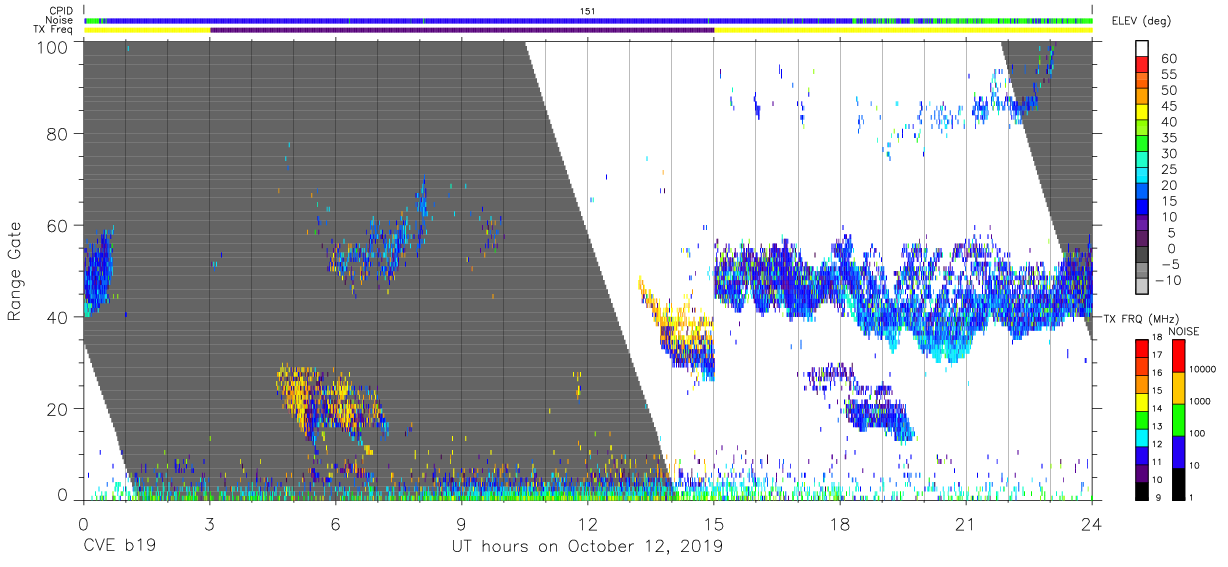Click the TX FRQ (MHz) legend title
Viewport: 1228px width, 567px height.
click(x=1139, y=319)
